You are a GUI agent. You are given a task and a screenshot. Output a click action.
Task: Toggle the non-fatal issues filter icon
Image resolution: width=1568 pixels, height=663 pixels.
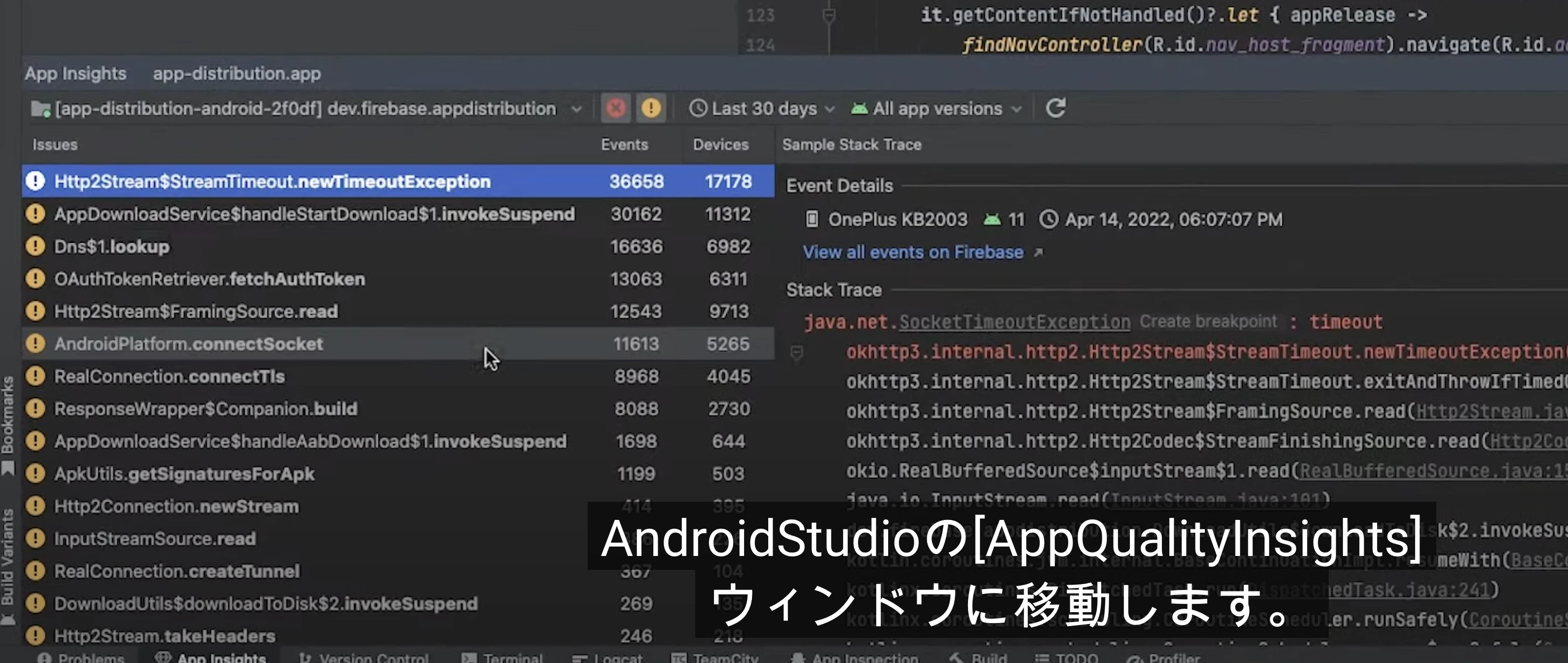(x=651, y=109)
